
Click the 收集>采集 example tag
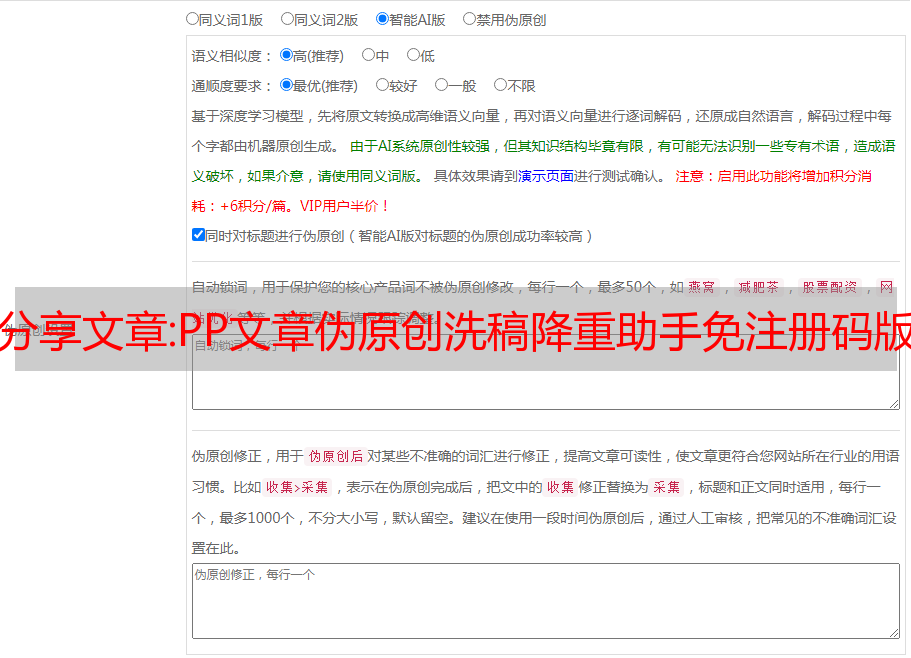[297, 487]
